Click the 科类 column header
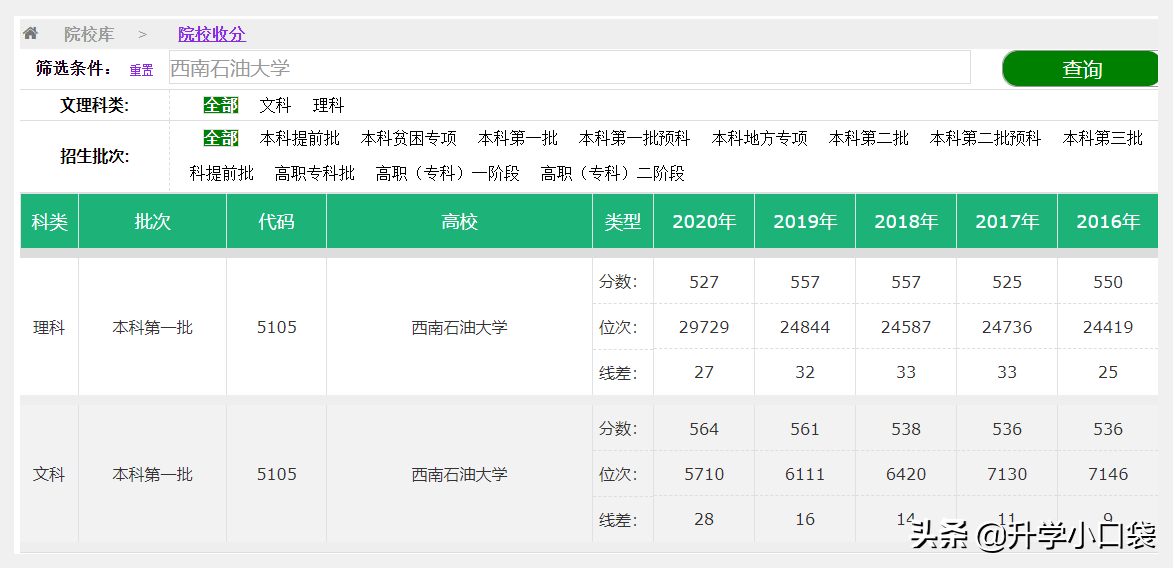Viewport: 1173px width, 568px height. 49,222
